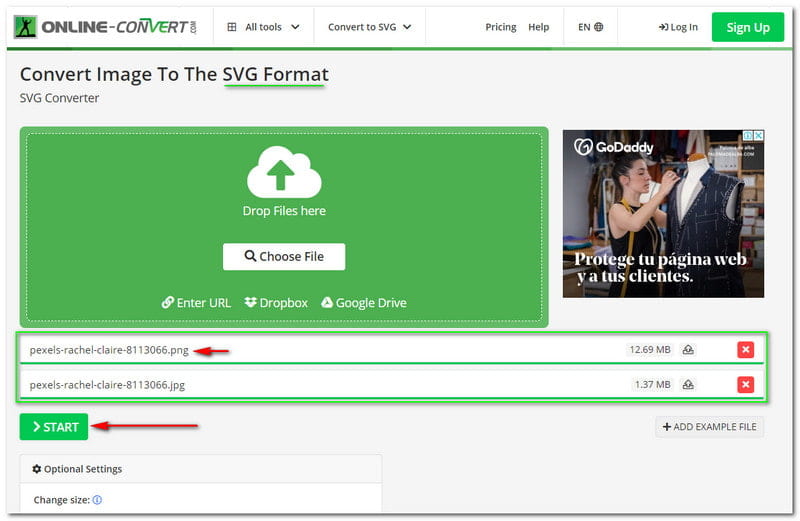
Task: Choose the Dropbox upload option
Action: pos(276,303)
